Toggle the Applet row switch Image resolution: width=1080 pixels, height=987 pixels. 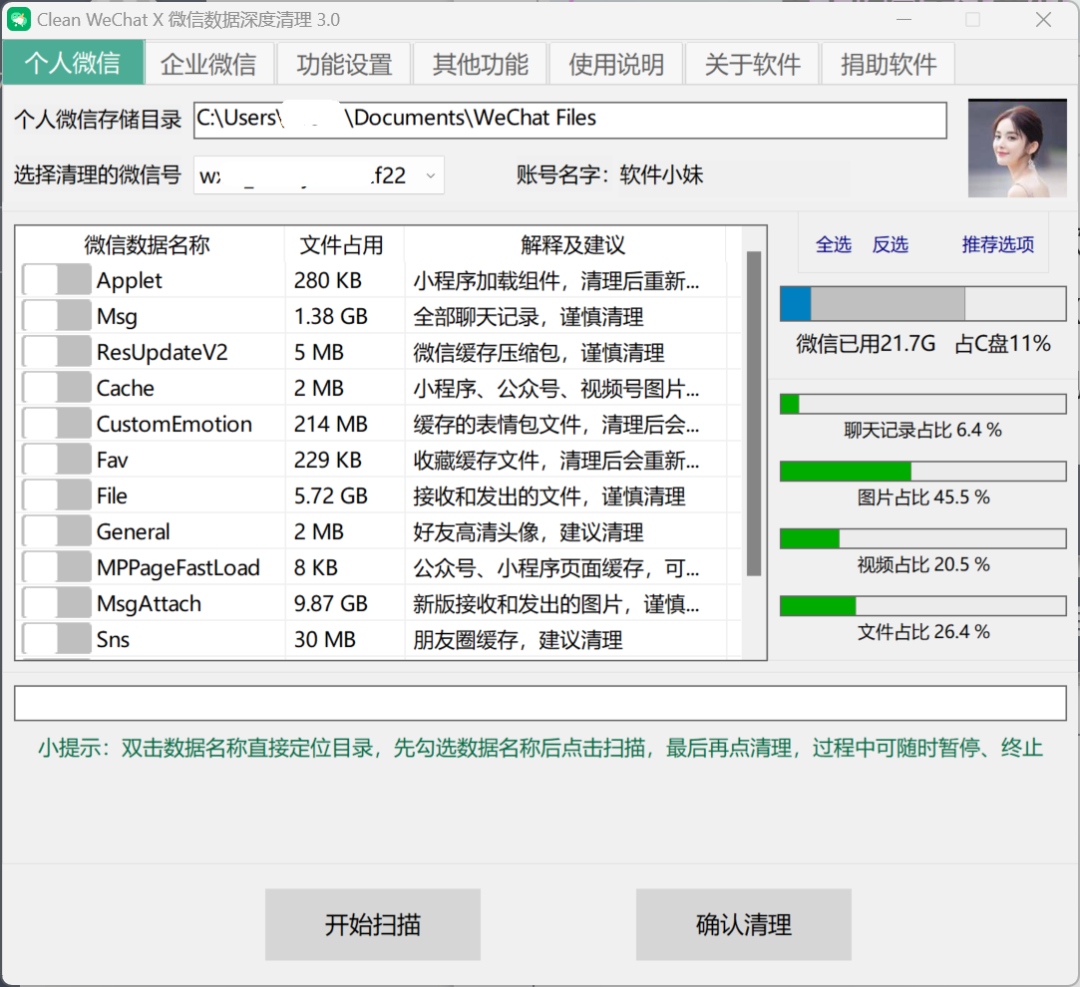[56, 280]
